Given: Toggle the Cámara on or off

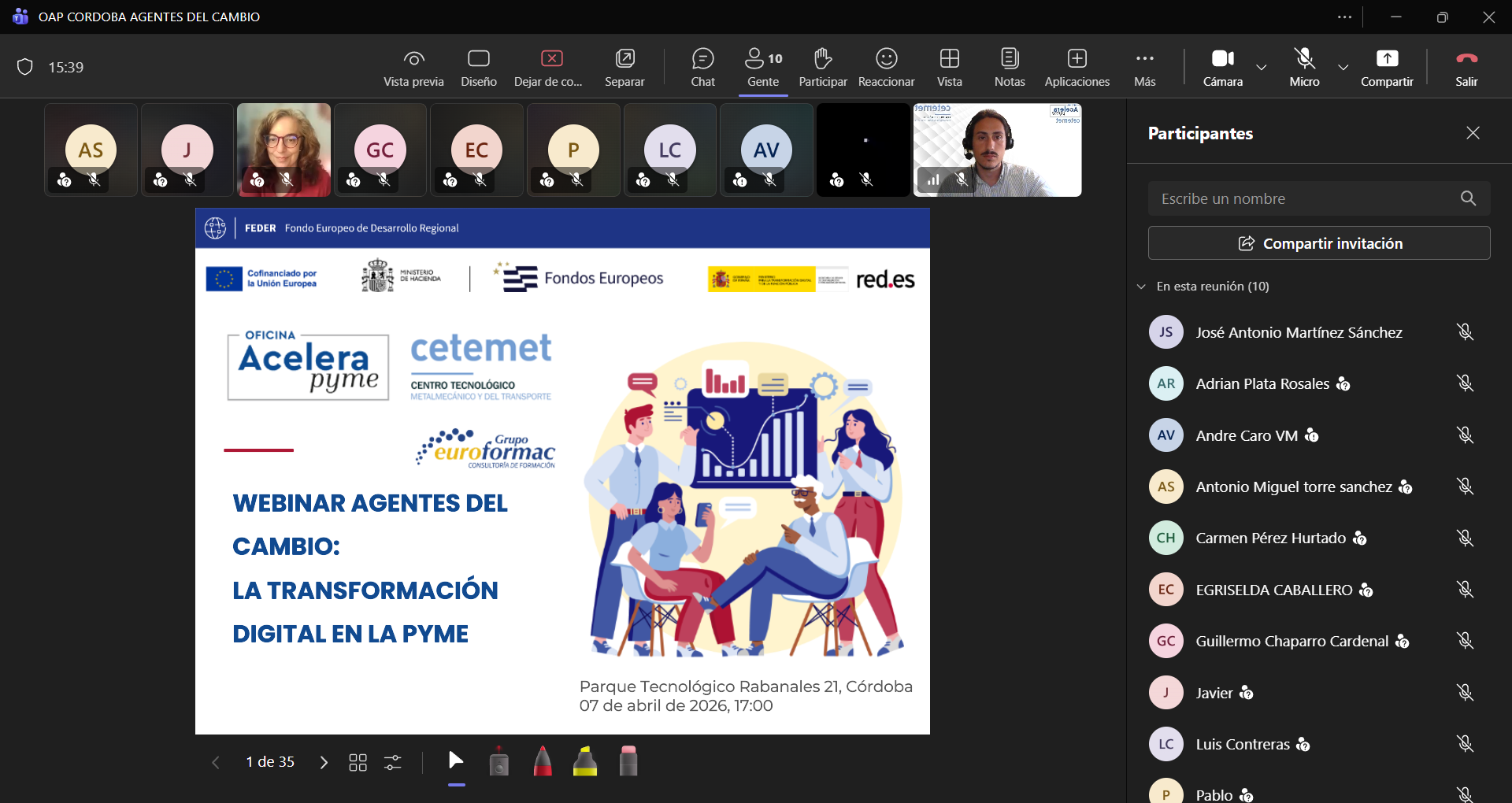Looking at the screenshot, I should tap(1222, 67).
